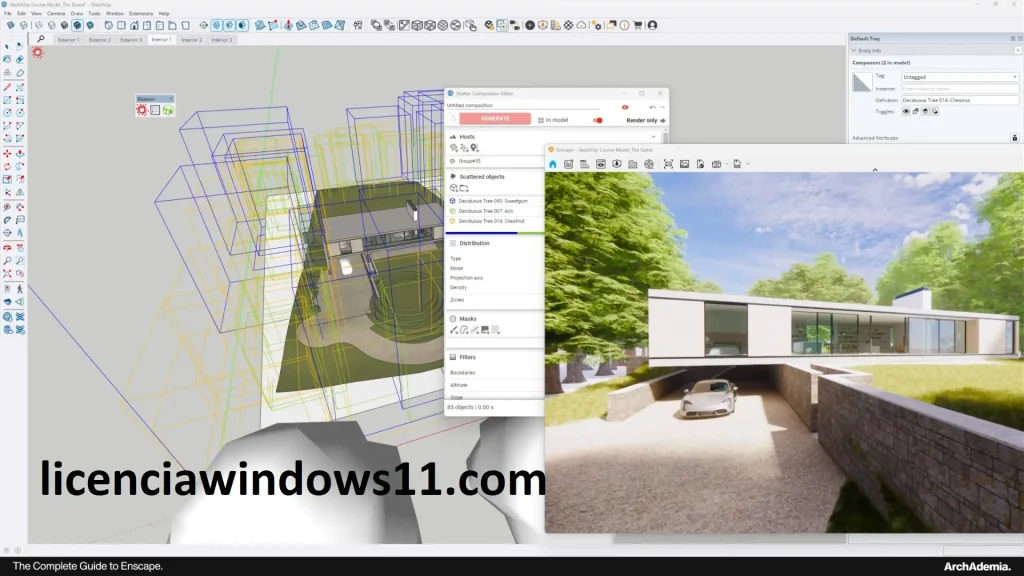Open Enscape asset library buildings icon
The height and width of the screenshot is (576, 1024).
(633, 164)
